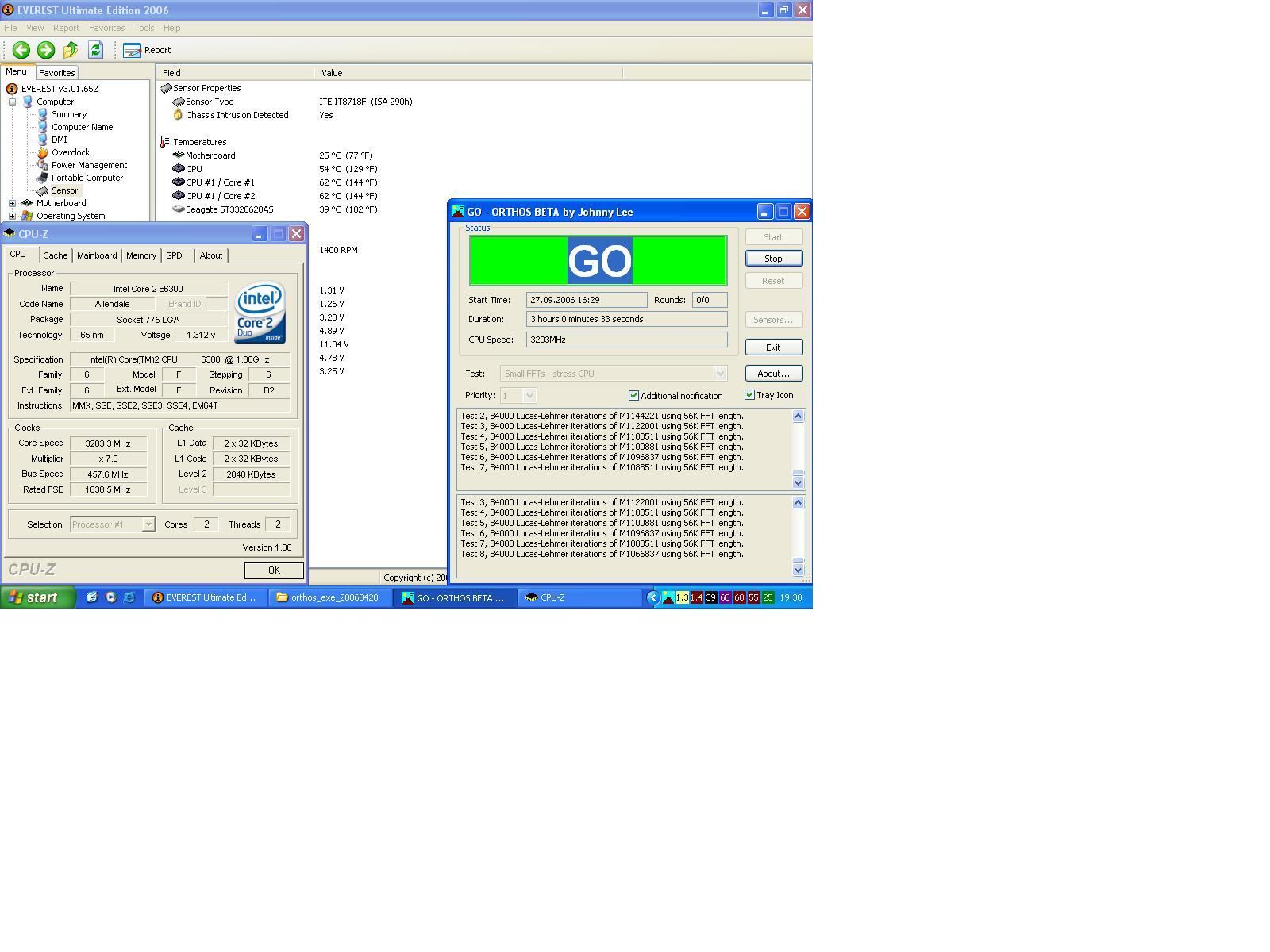Switch to CPU-Z Memory tab
This screenshot has height=952, width=1270.
pyautogui.click(x=141, y=255)
